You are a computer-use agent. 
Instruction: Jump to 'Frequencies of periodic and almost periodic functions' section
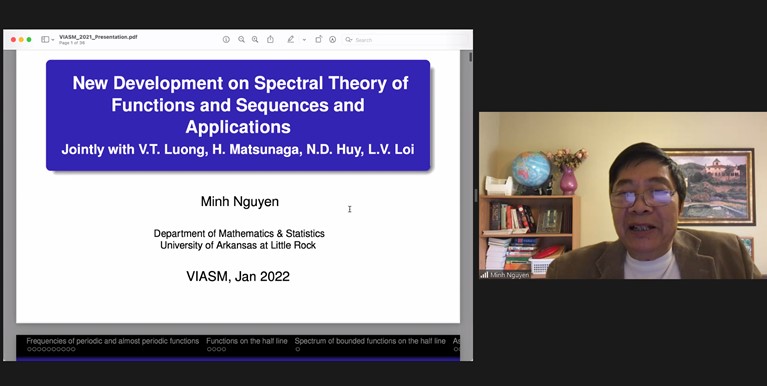pyautogui.click(x=113, y=341)
